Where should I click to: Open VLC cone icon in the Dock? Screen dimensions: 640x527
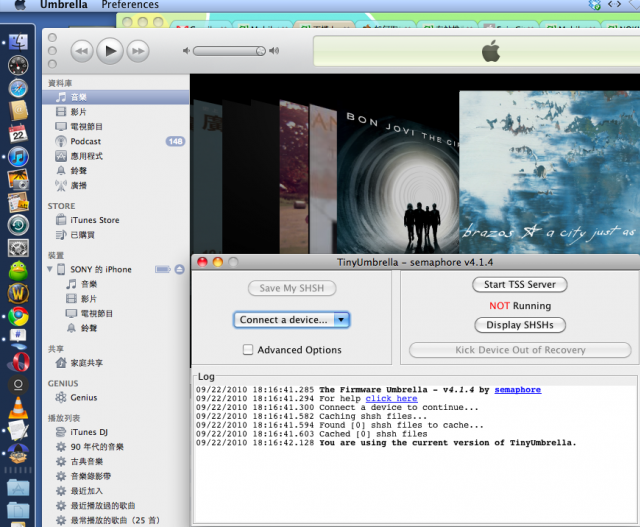[18, 407]
